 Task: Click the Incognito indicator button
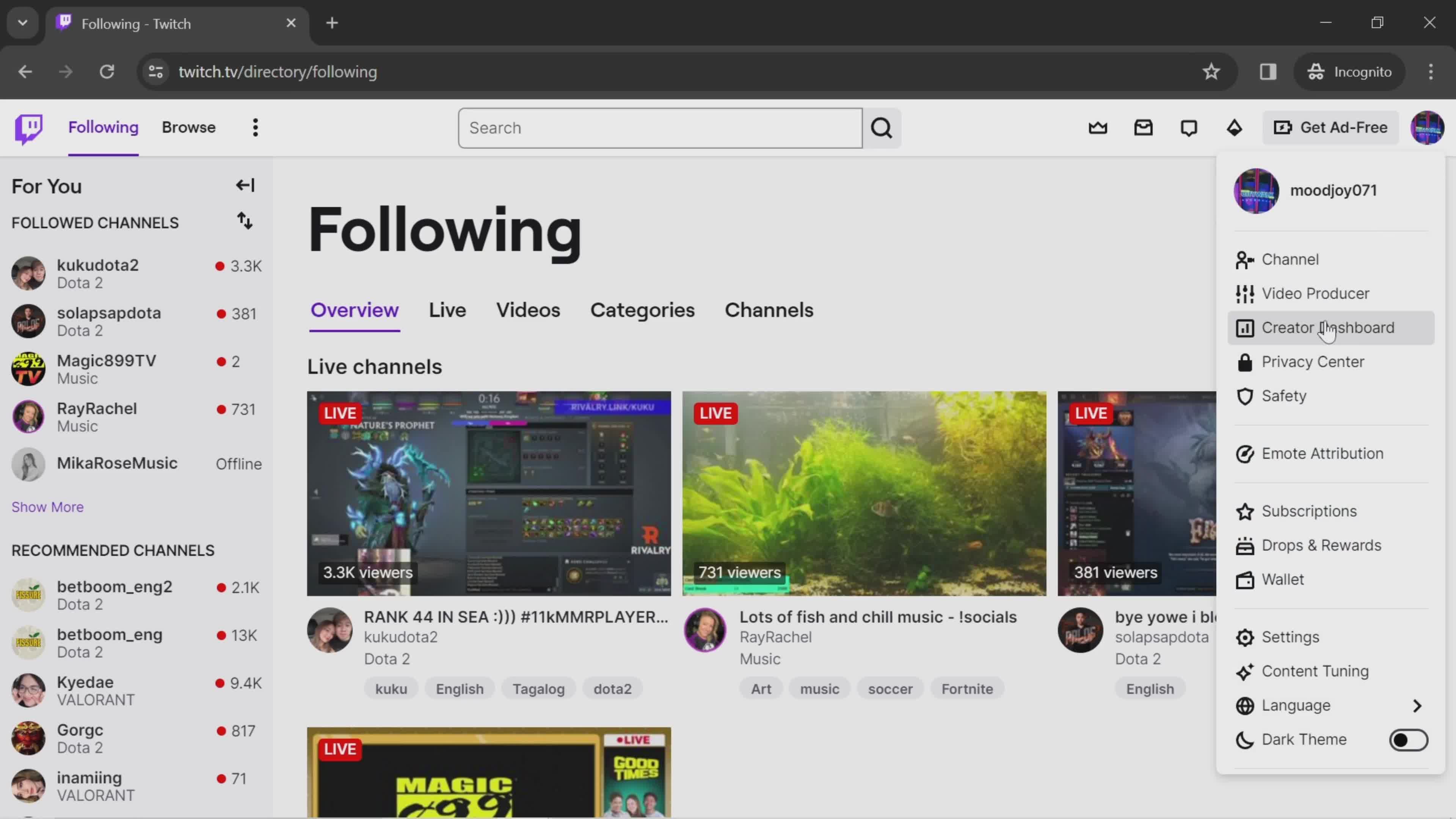coord(1349,72)
